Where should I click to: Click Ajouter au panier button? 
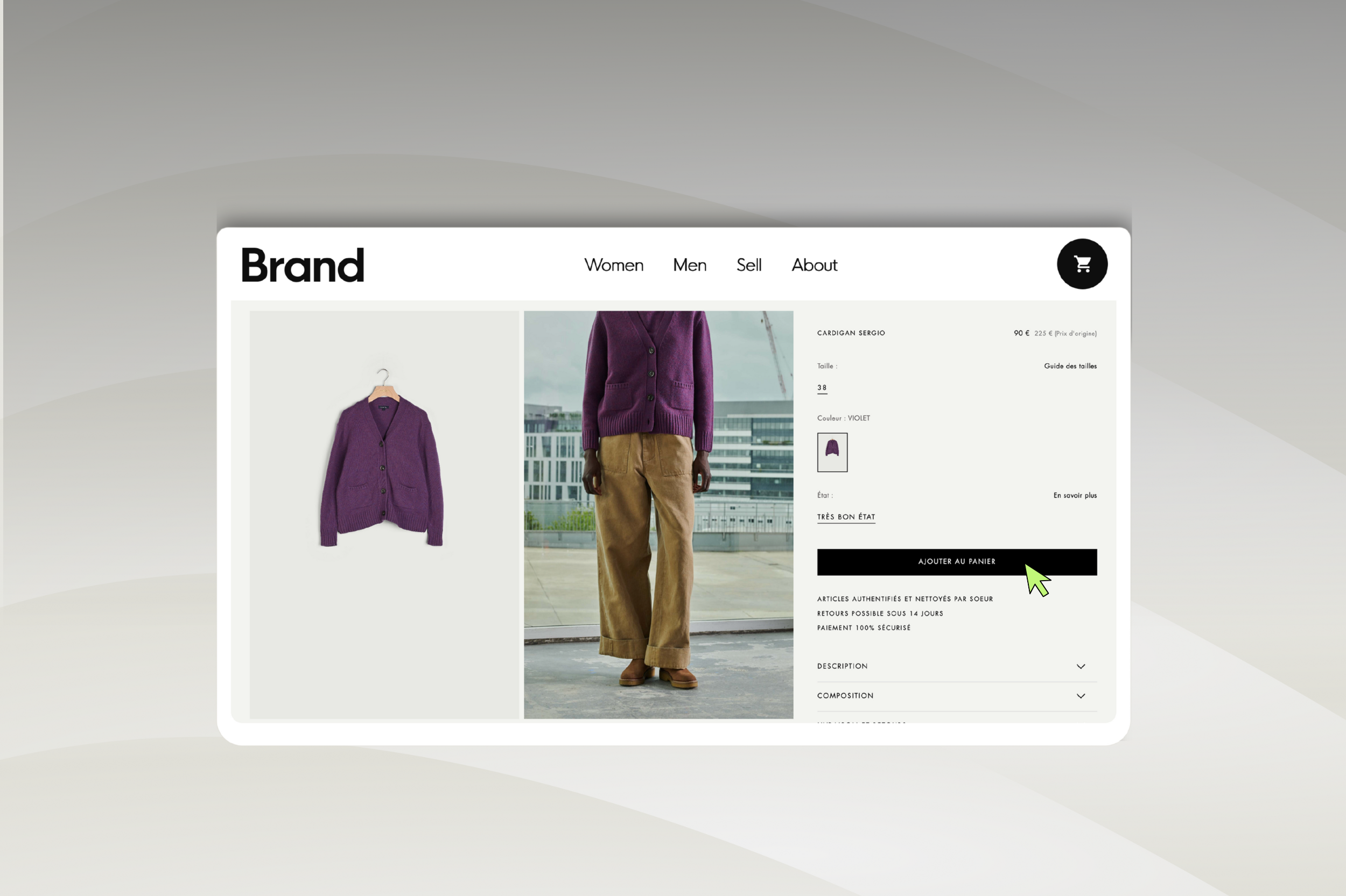pyautogui.click(x=956, y=562)
